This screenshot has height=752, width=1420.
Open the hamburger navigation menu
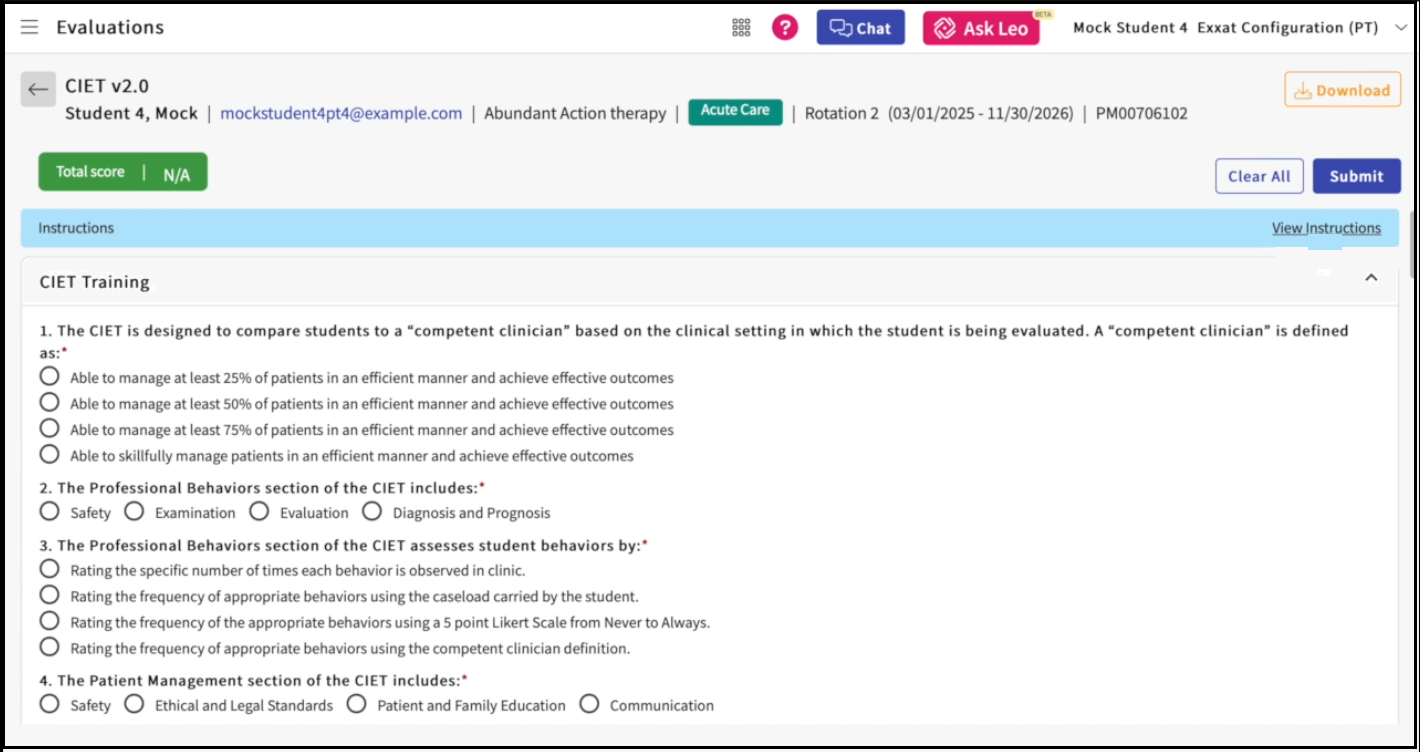[x=30, y=28]
